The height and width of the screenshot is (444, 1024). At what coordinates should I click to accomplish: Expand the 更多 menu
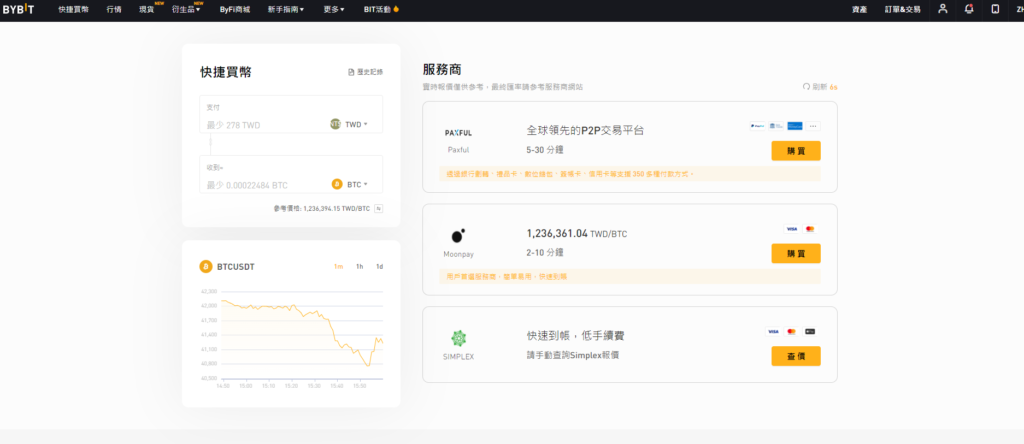click(x=334, y=10)
